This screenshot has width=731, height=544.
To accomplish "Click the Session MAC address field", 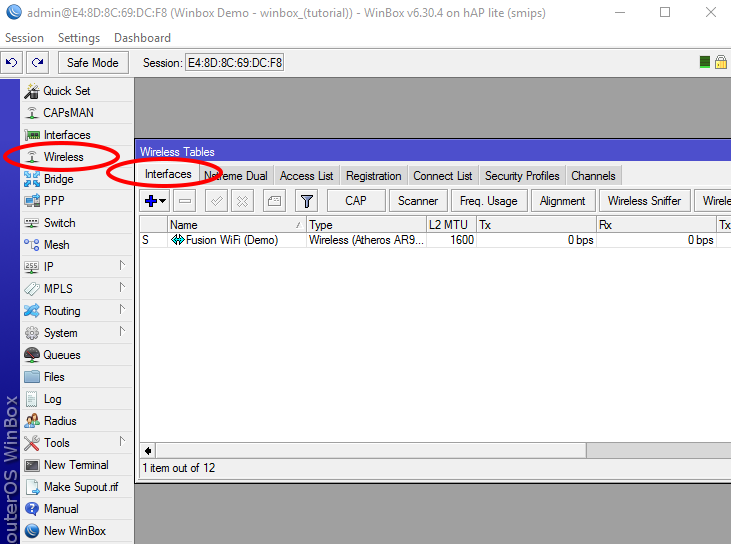I will pos(234,62).
